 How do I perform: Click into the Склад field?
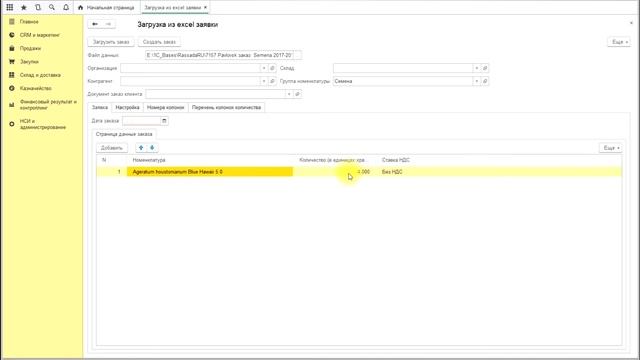coord(403,68)
